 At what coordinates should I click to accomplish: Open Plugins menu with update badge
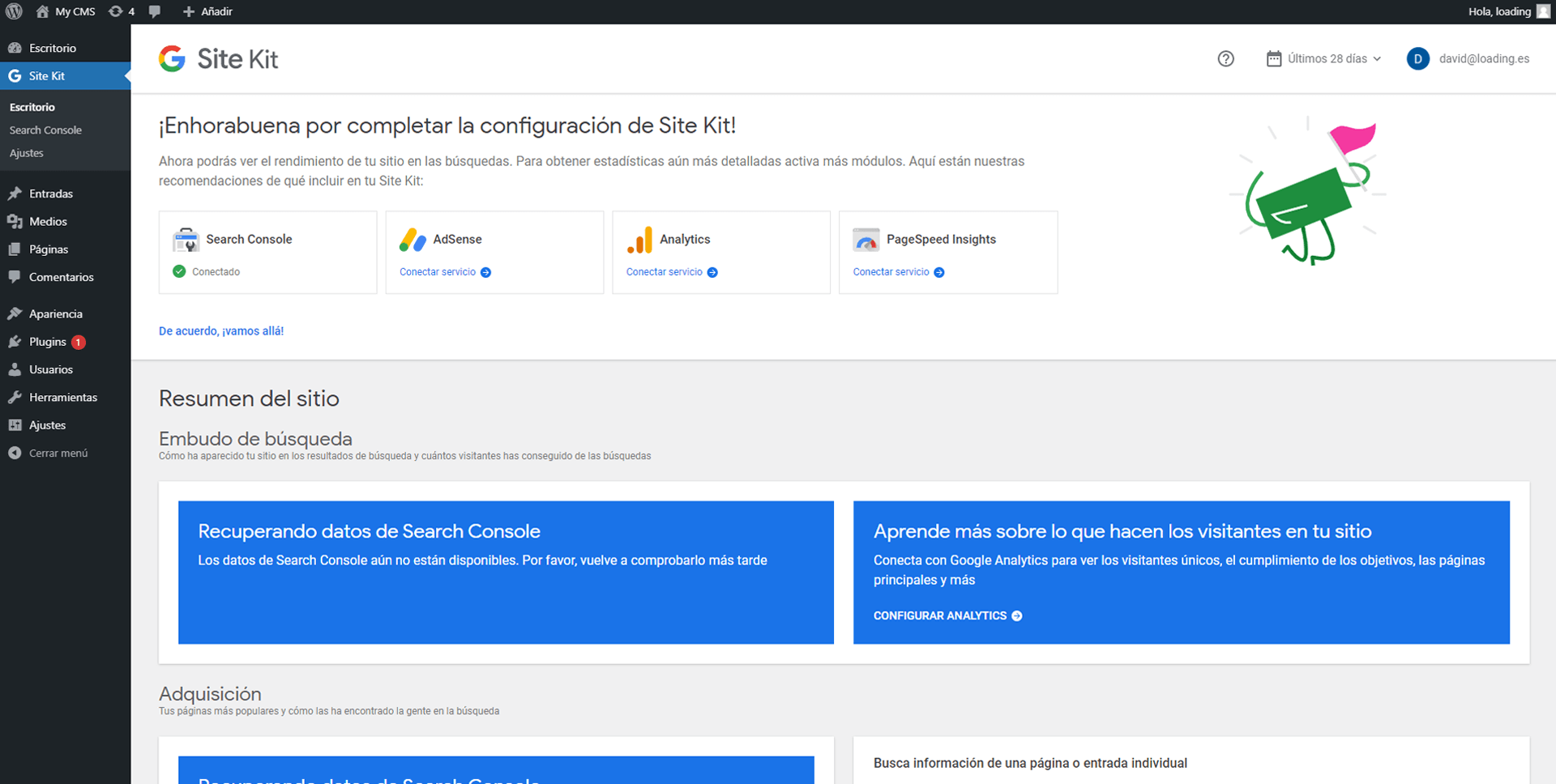click(65, 342)
